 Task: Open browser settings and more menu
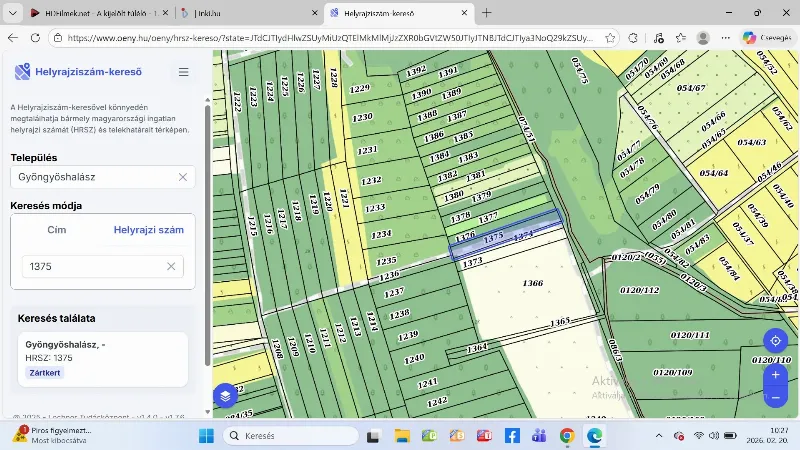(x=726, y=38)
